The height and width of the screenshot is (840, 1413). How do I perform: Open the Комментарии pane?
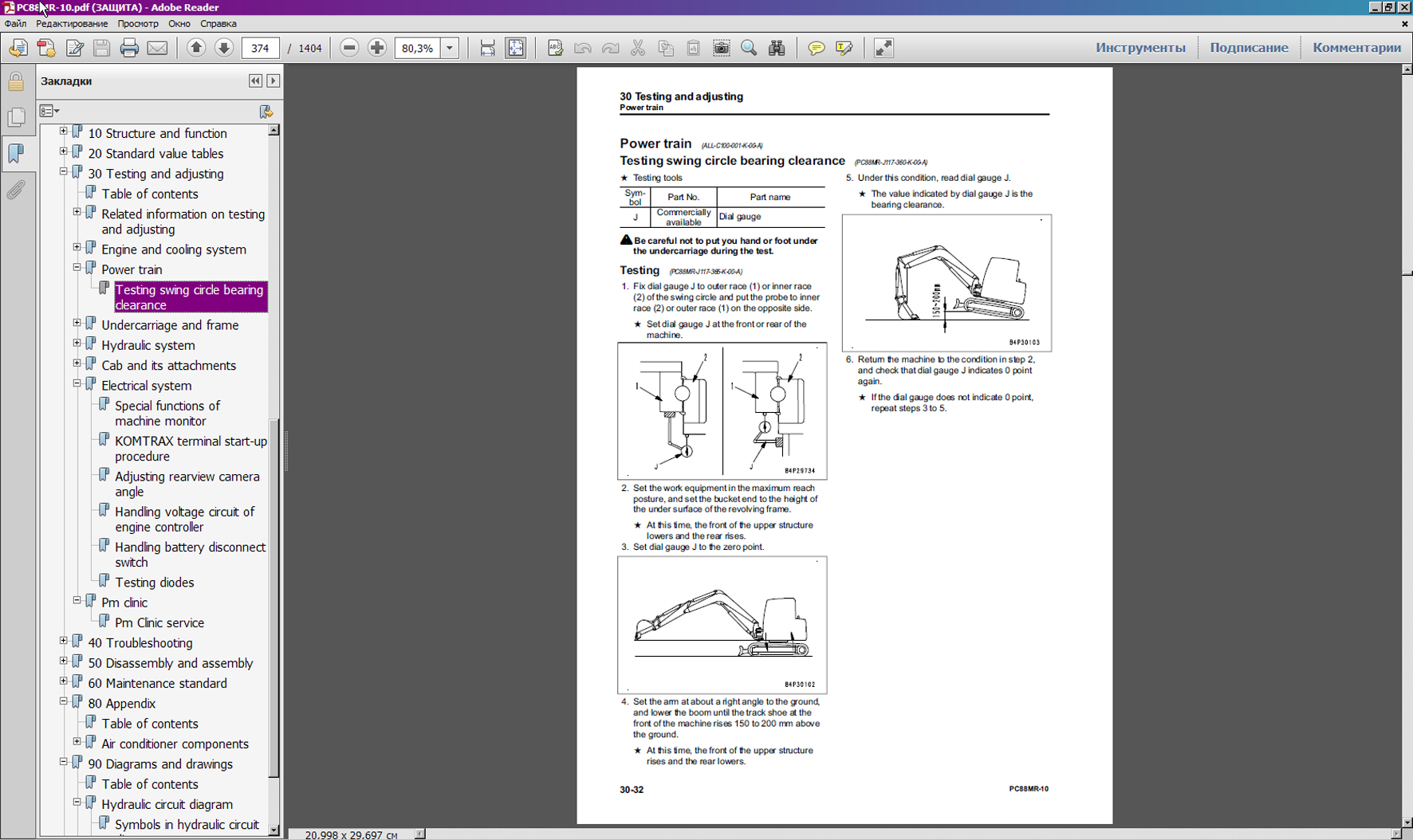(1356, 48)
